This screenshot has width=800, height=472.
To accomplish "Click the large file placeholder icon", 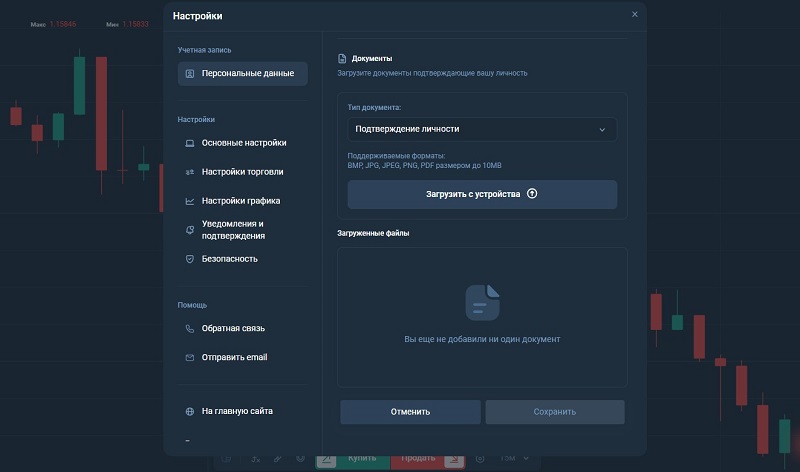I will [482, 302].
